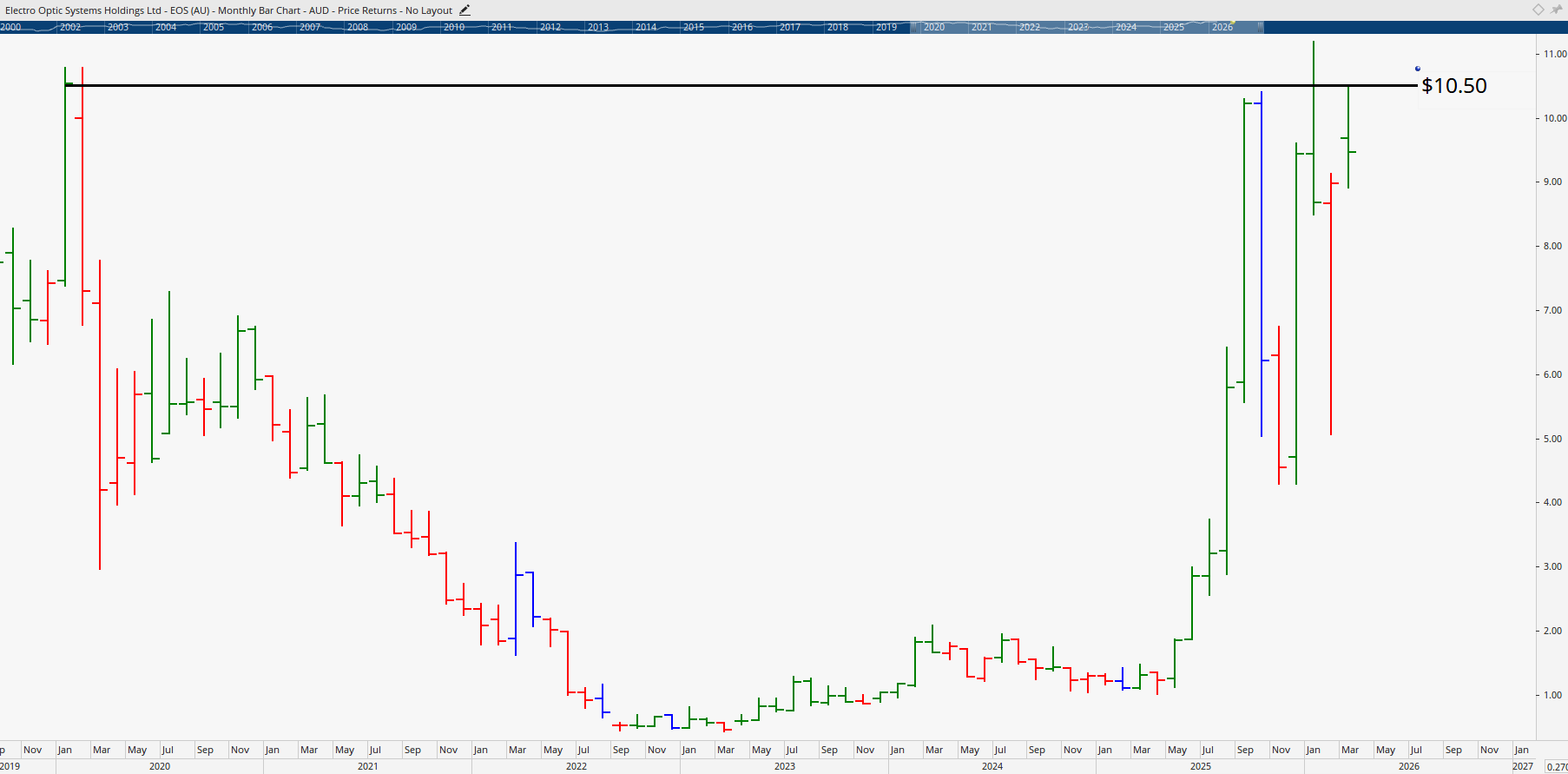Viewport: 1568px width, 774px height.
Task: Pin the chart with the pushpin icon
Action: pyautogui.click(x=1556, y=10)
